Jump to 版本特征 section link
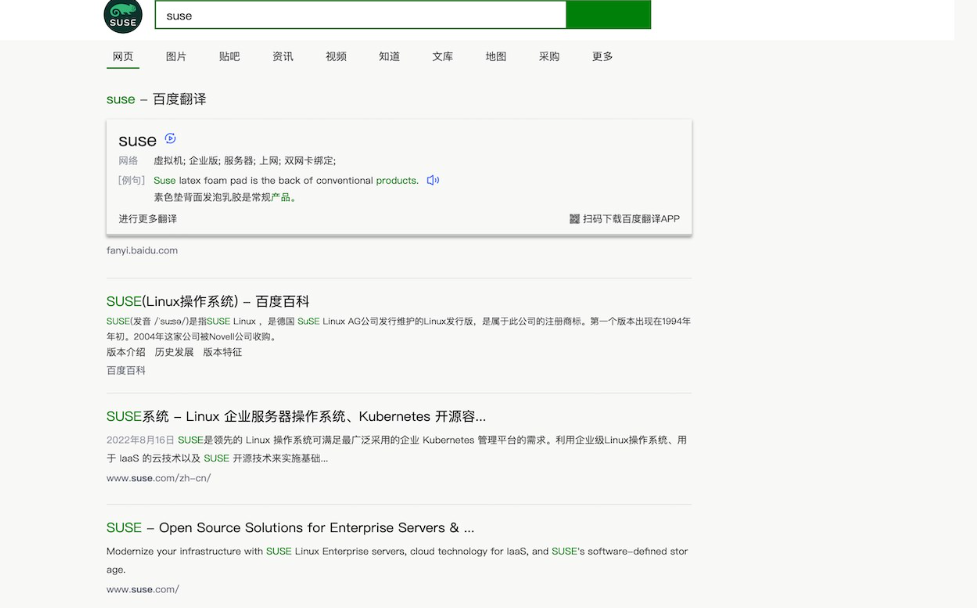This screenshot has width=977, height=608. [x=222, y=352]
